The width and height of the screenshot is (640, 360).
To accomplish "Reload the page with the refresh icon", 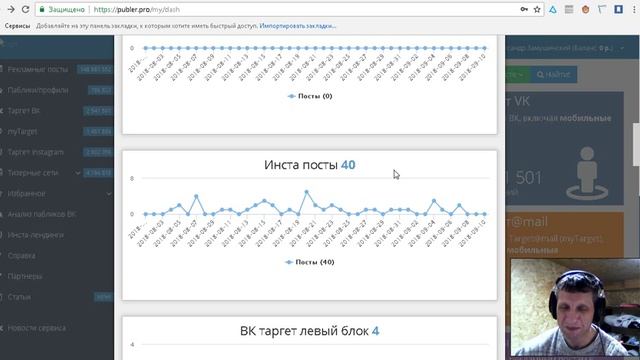I will pyautogui.click(x=25, y=9).
